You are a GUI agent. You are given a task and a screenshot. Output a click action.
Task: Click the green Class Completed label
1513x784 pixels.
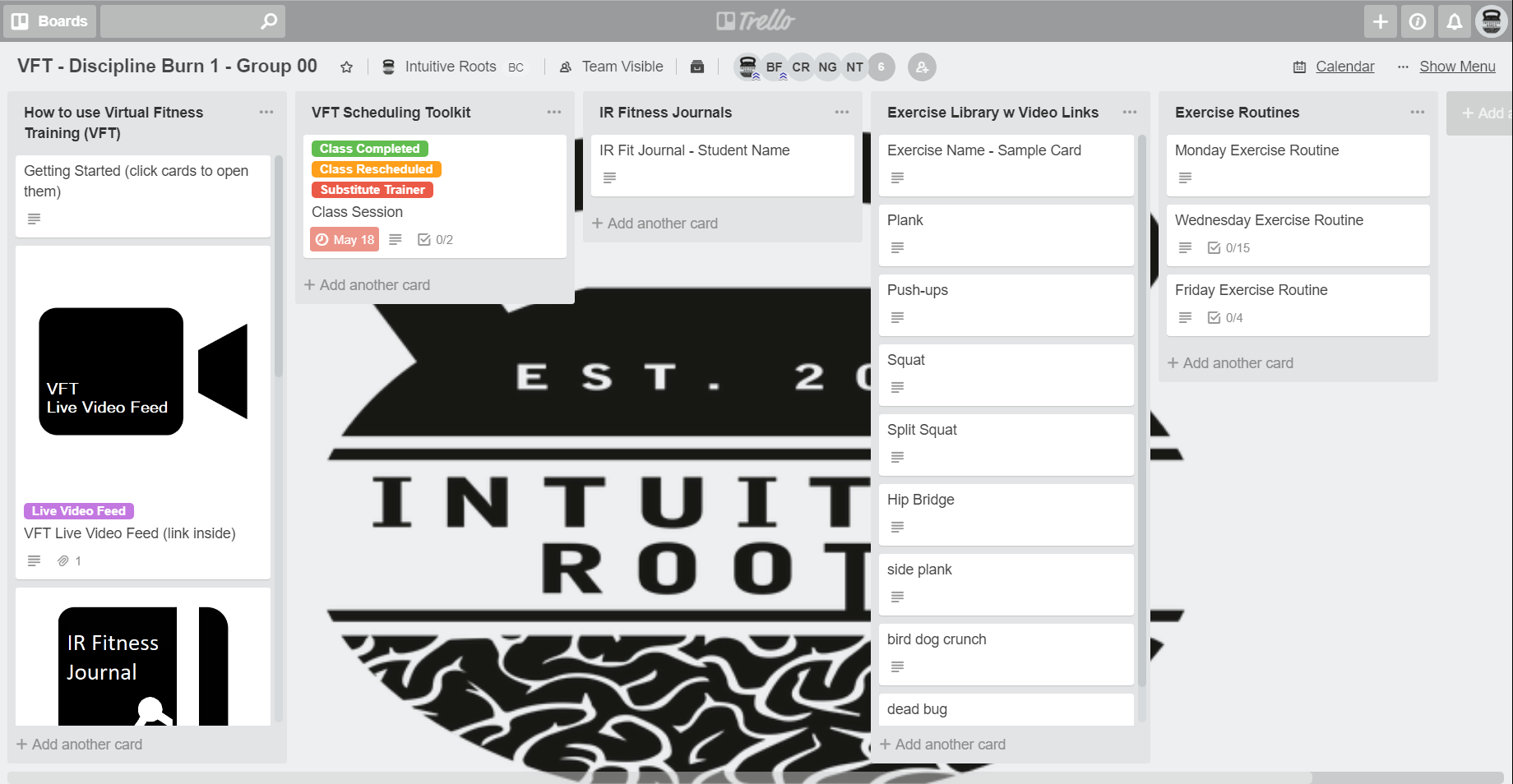[x=370, y=149]
